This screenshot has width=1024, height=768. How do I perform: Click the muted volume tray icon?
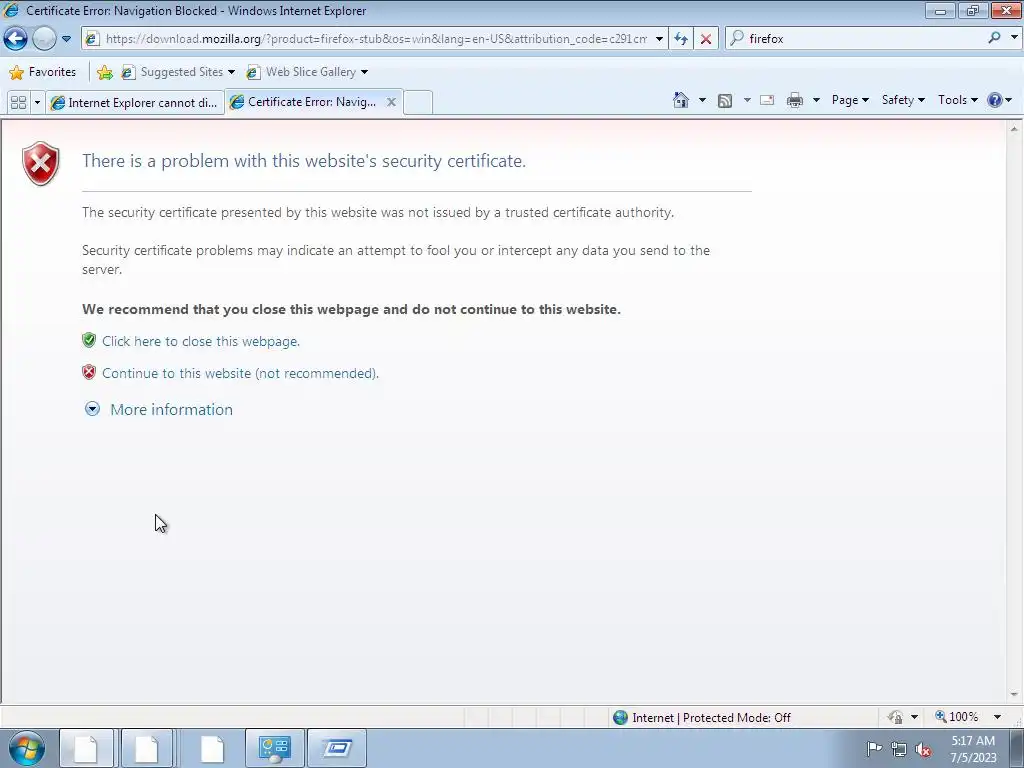click(923, 749)
